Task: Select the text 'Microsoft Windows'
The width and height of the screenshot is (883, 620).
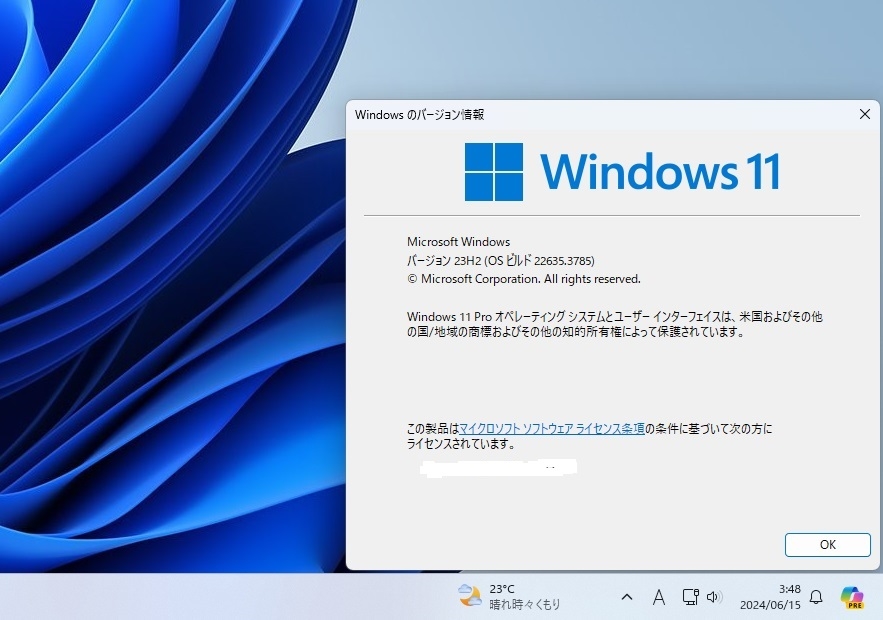Action: 458,242
